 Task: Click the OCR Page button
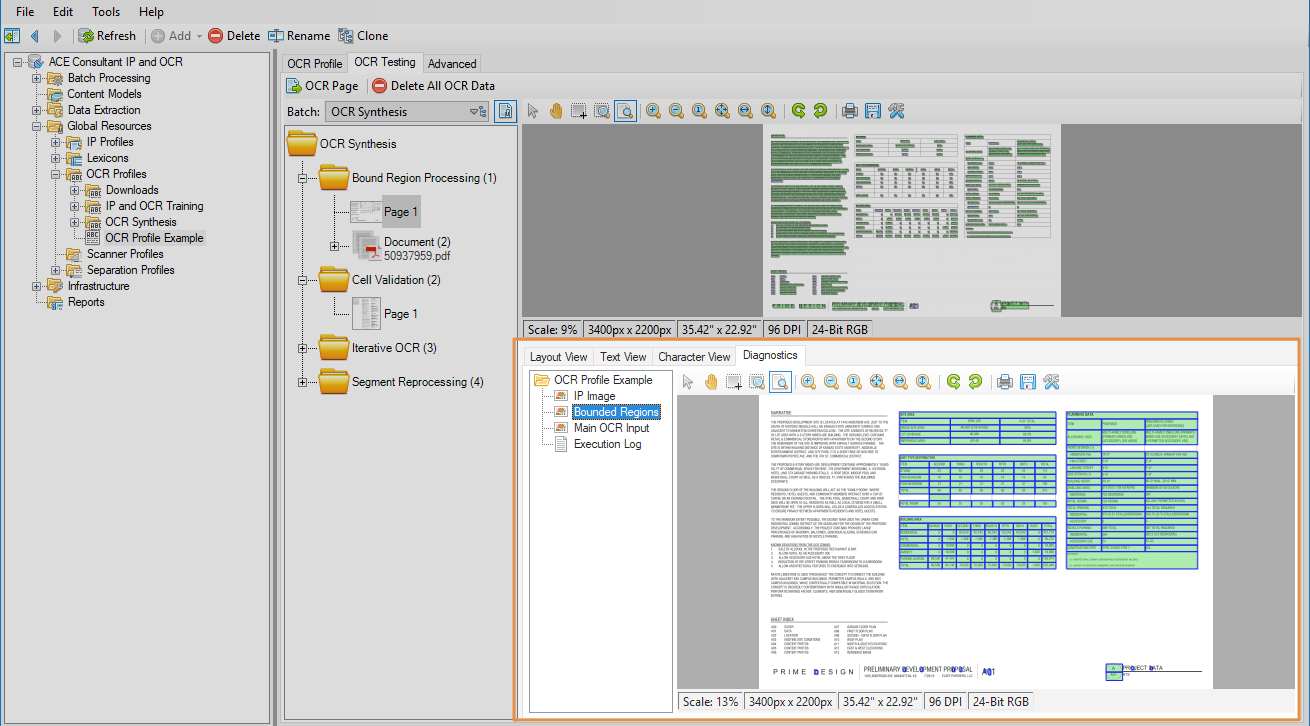(x=323, y=86)
